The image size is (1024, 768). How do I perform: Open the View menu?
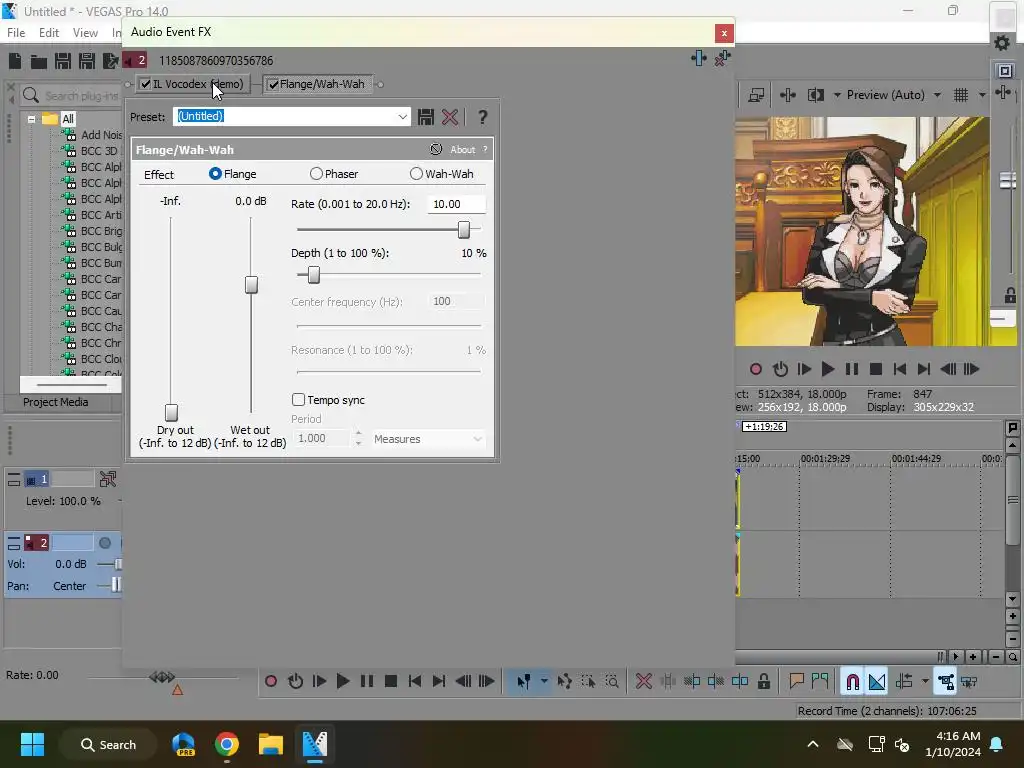click(85, 33)
